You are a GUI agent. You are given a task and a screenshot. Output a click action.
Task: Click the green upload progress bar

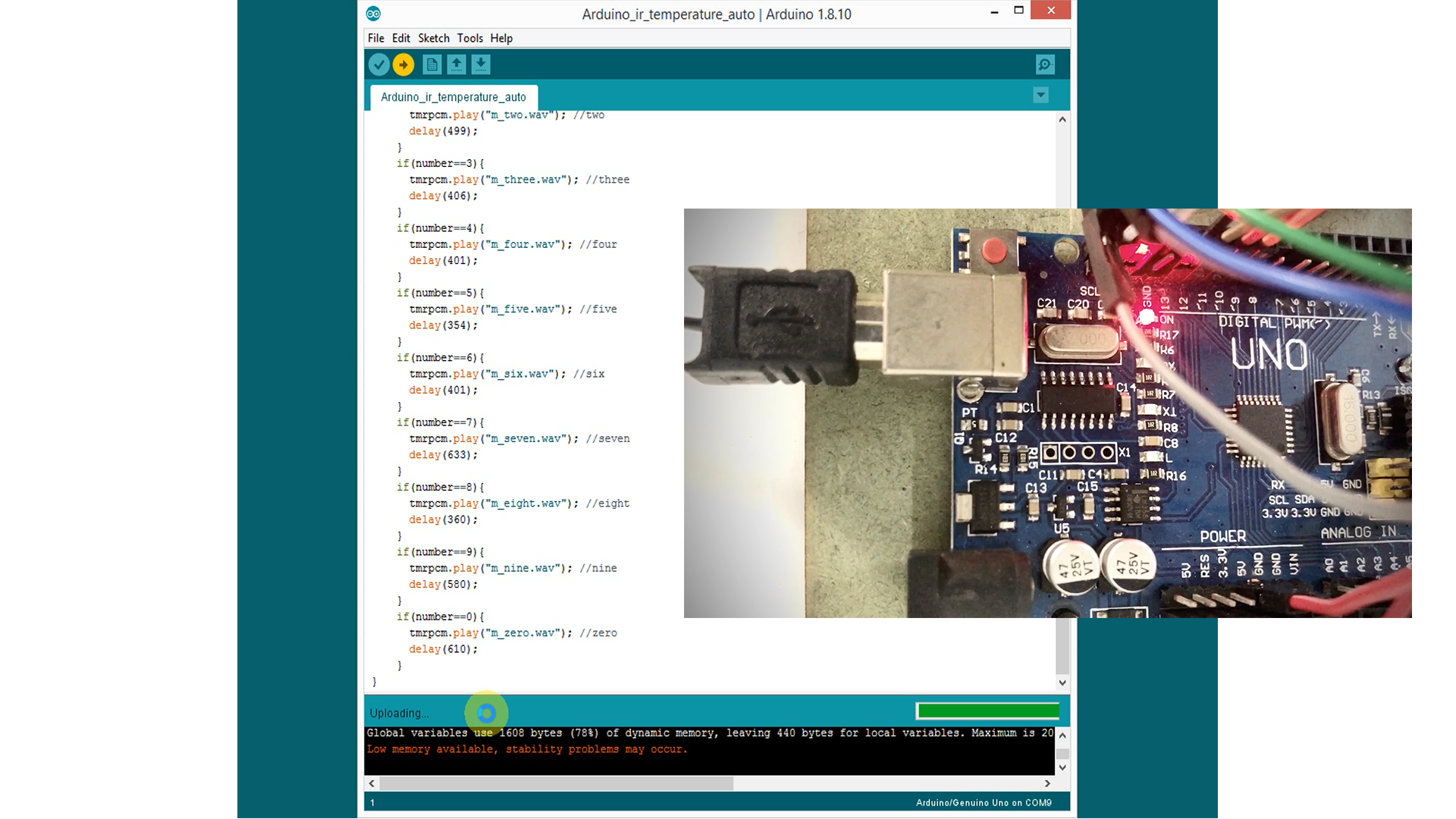[x=987, y=711]
